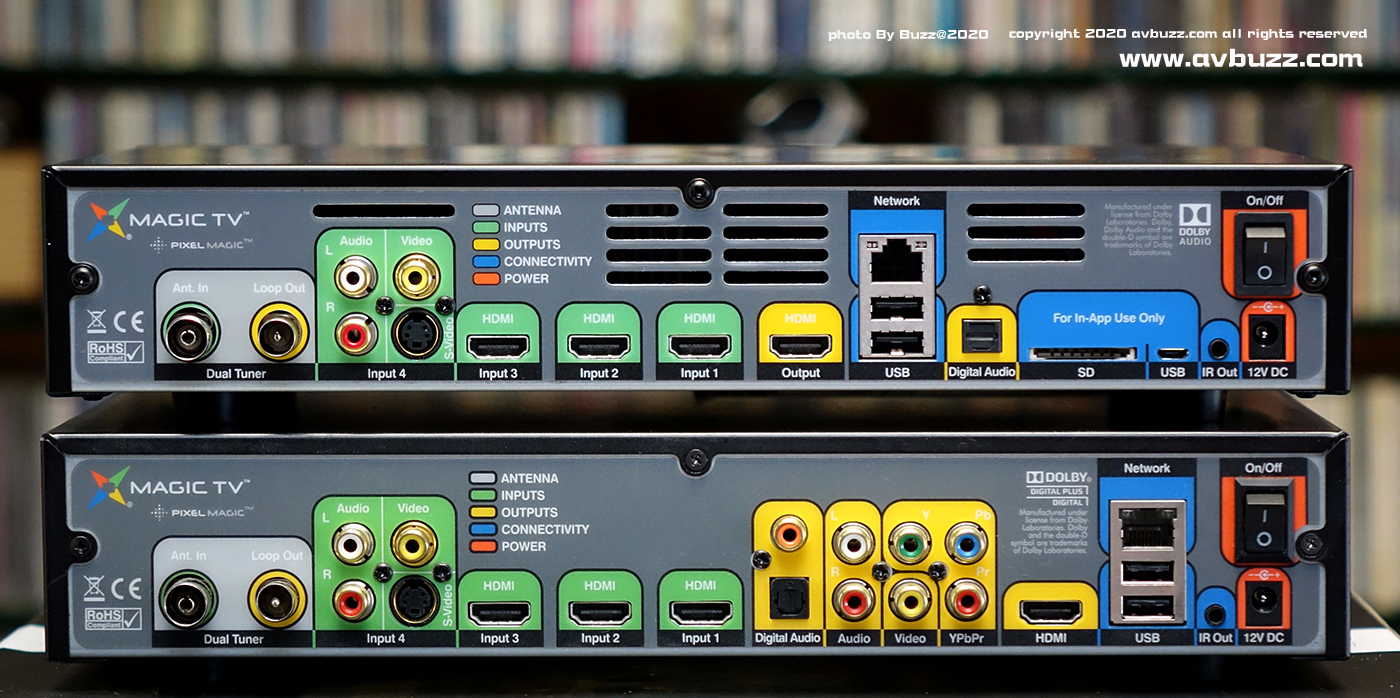This screenshot has height=698, width=1400.
Task: Click the Magic TV logo on the top unit
Action: click(167, 219)
